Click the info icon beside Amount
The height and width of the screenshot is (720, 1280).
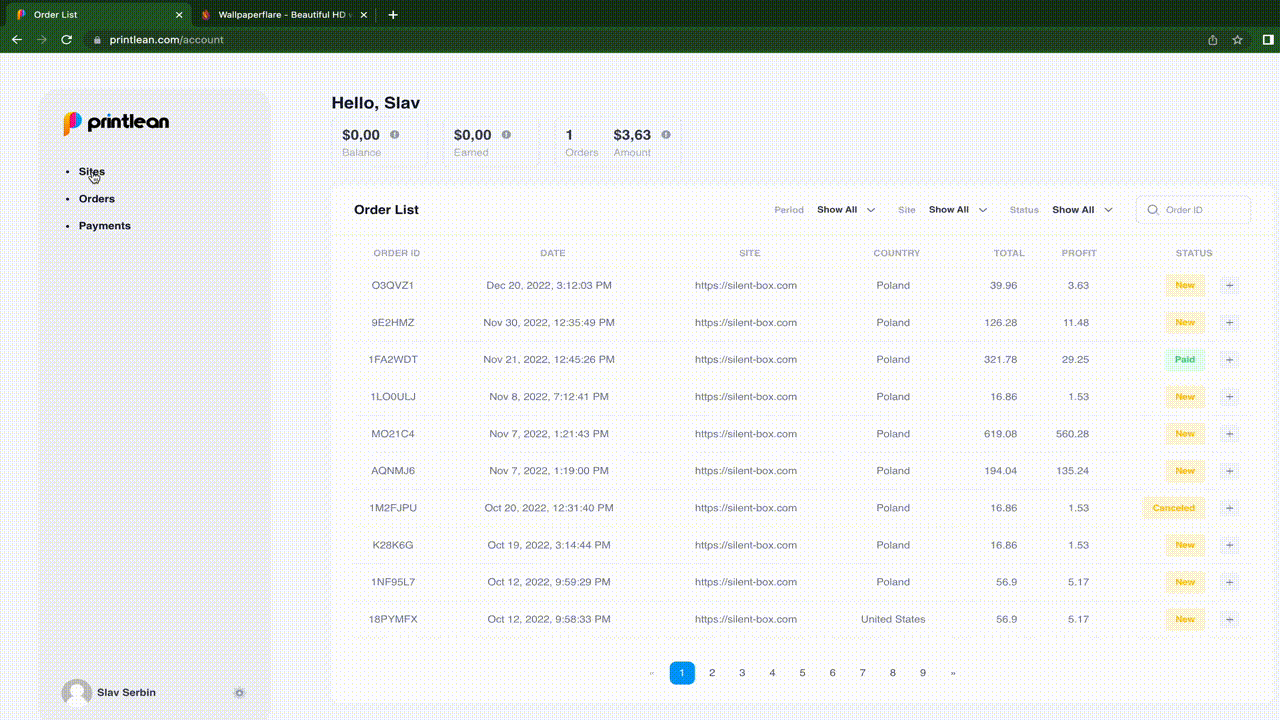click(666, 135)
